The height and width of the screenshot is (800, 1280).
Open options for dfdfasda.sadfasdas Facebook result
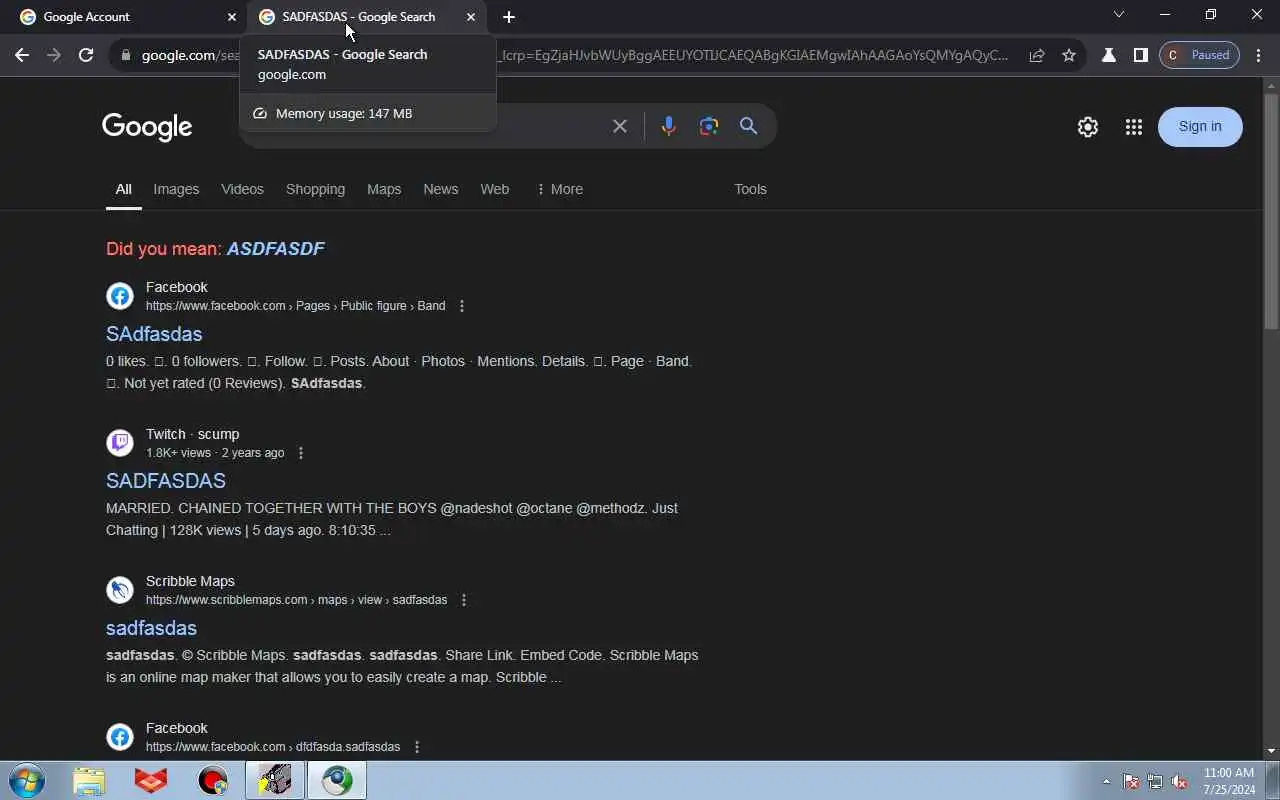click(x=416, y=747)
